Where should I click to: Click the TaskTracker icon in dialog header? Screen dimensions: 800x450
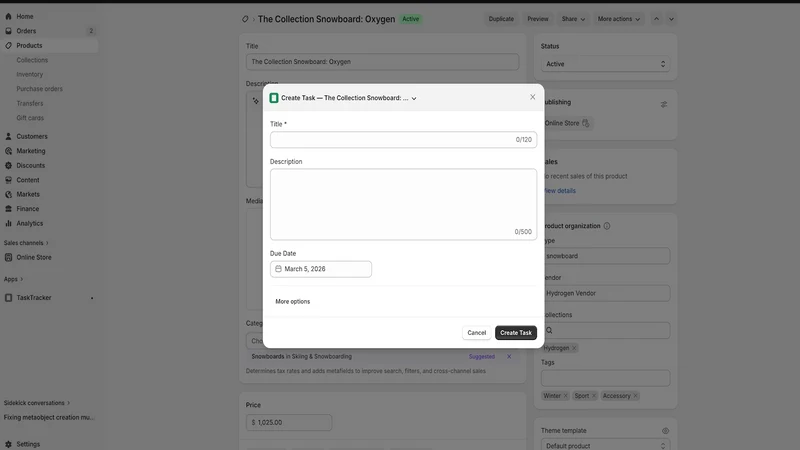click(x=274, y=98)
